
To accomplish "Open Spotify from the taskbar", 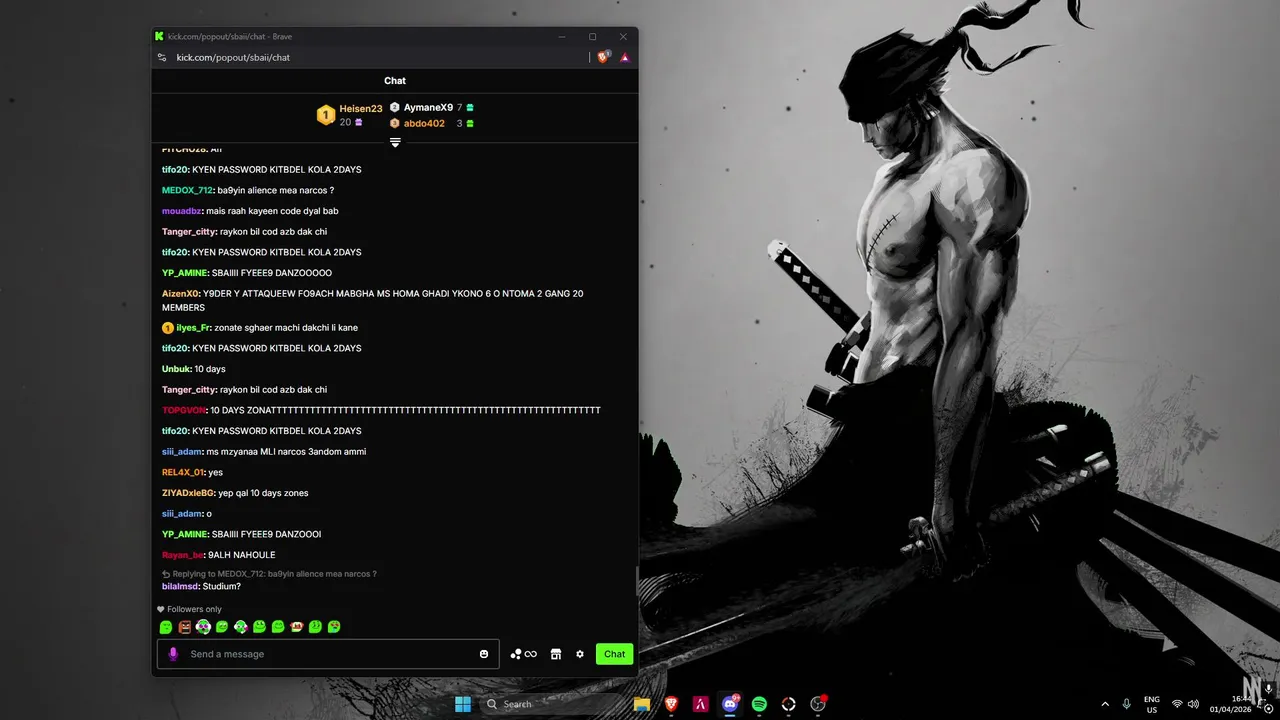I will (x=759, y=704).
